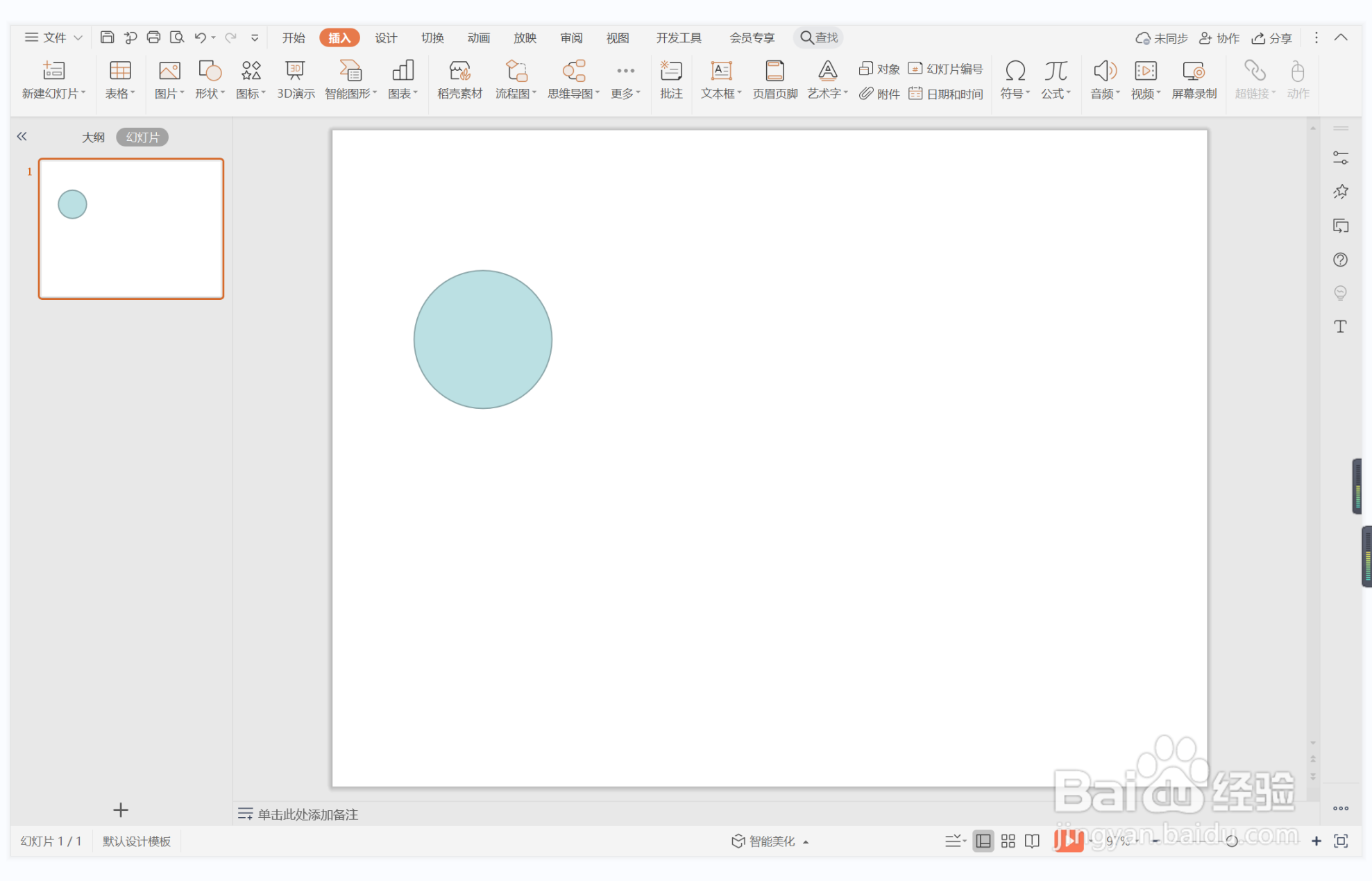
Task: Switch to slide sorter grid view
Action: (x=1008, y=841)
